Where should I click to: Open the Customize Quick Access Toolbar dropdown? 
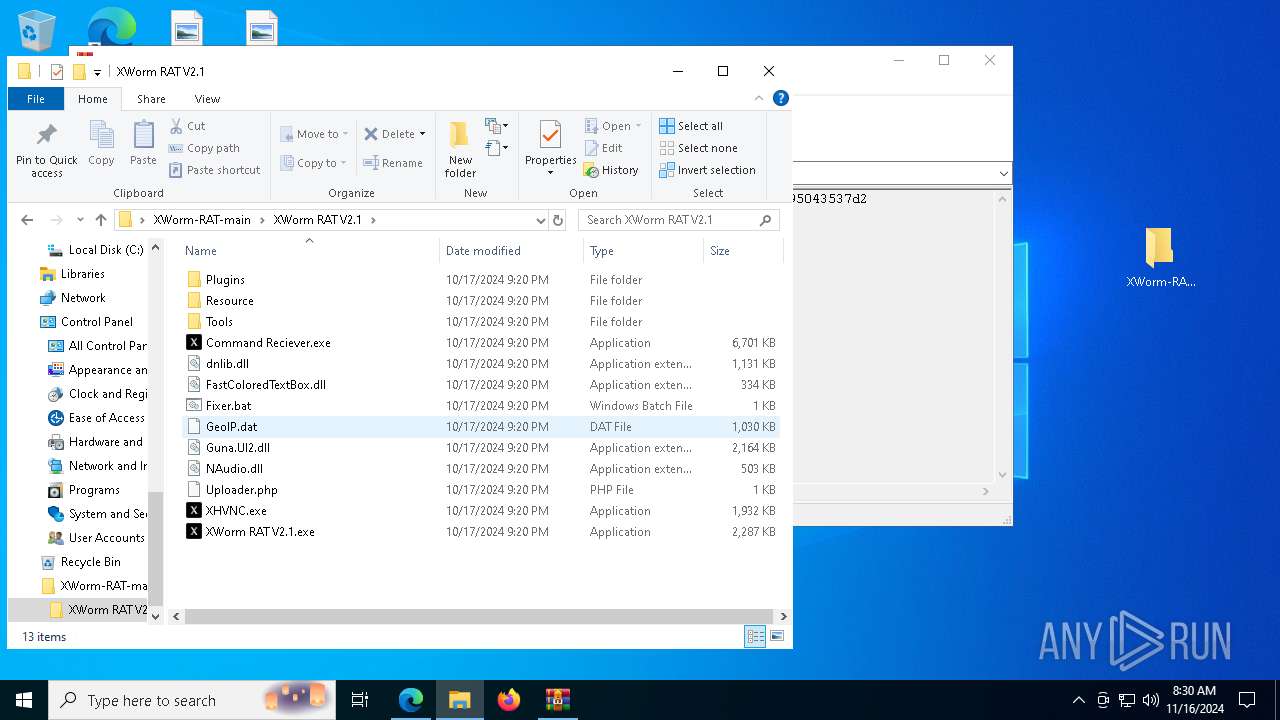click(97, 72)
